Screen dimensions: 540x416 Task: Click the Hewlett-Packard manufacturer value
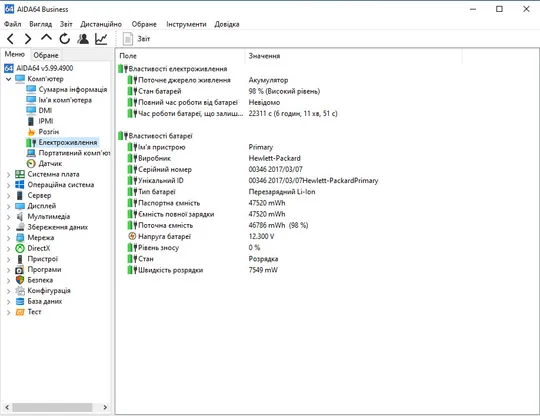coord(274,158)
